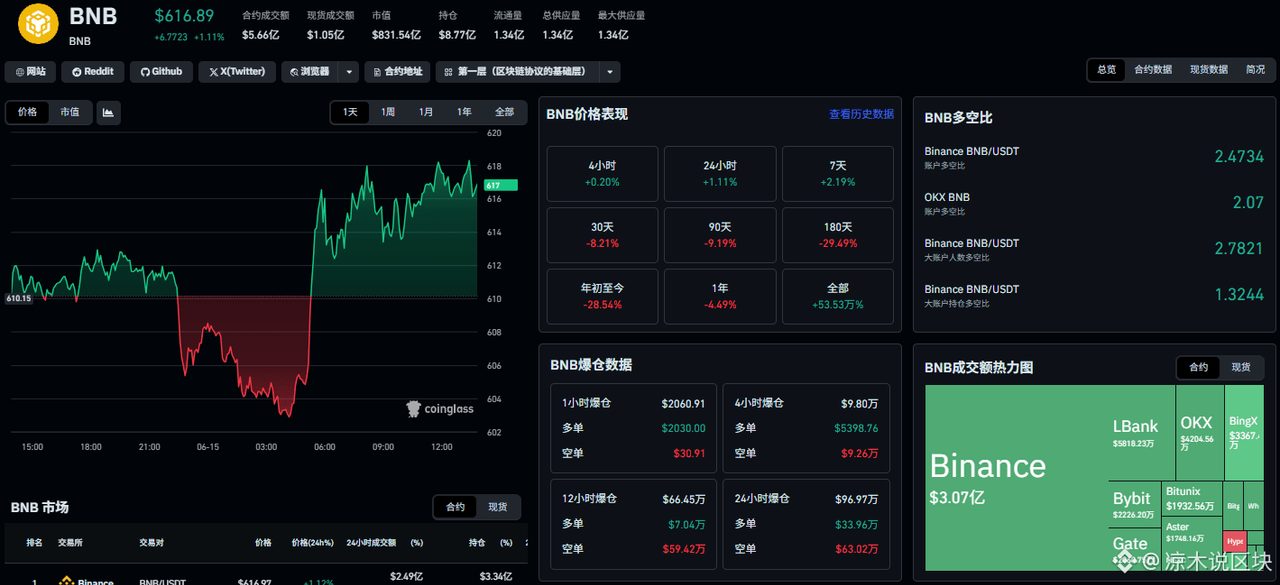This screenshot has width=1280, height=585.
Task: Select the 全部 time range
Action: [504, 112]
